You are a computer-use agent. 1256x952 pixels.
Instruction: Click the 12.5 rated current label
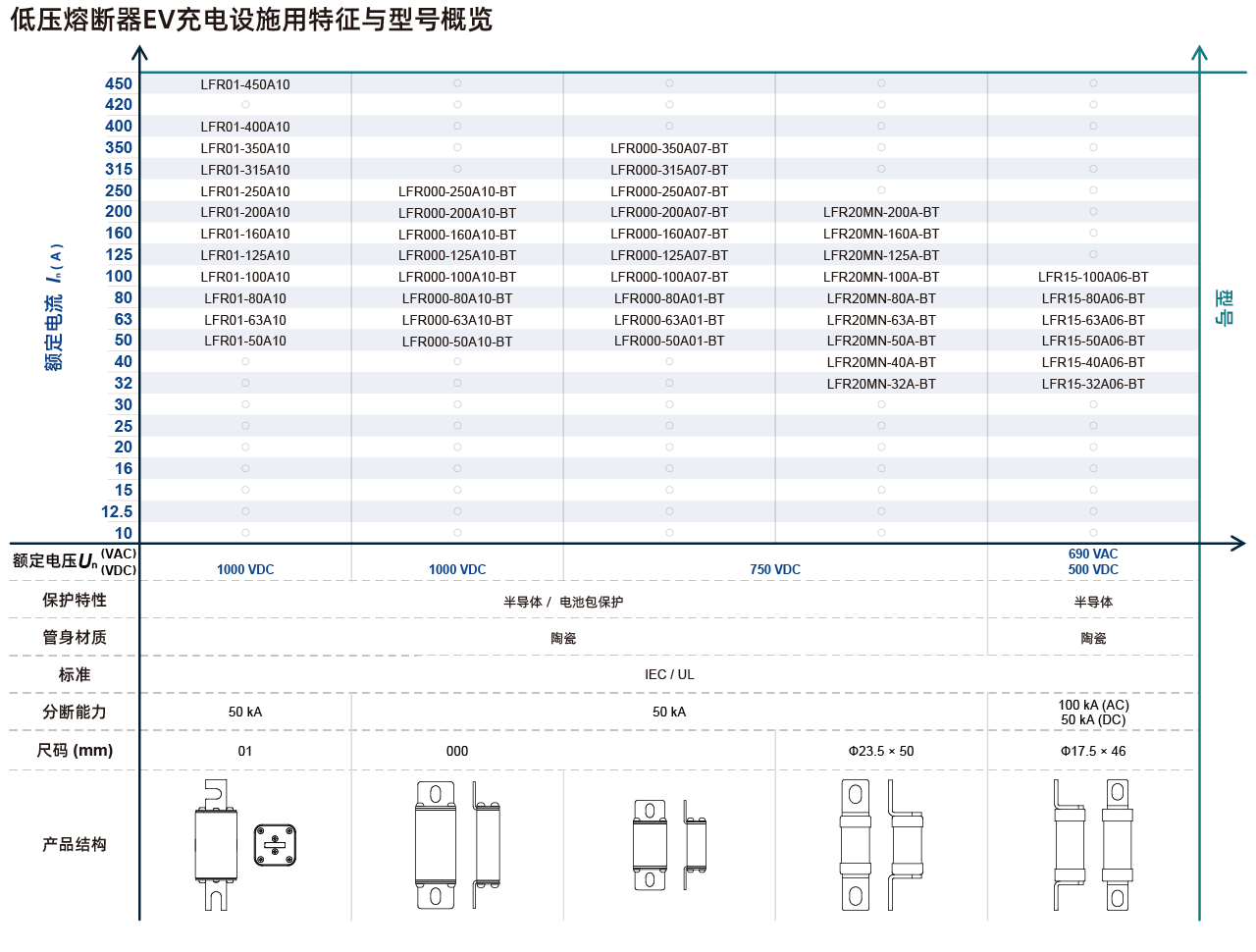(x=117, y=511)
